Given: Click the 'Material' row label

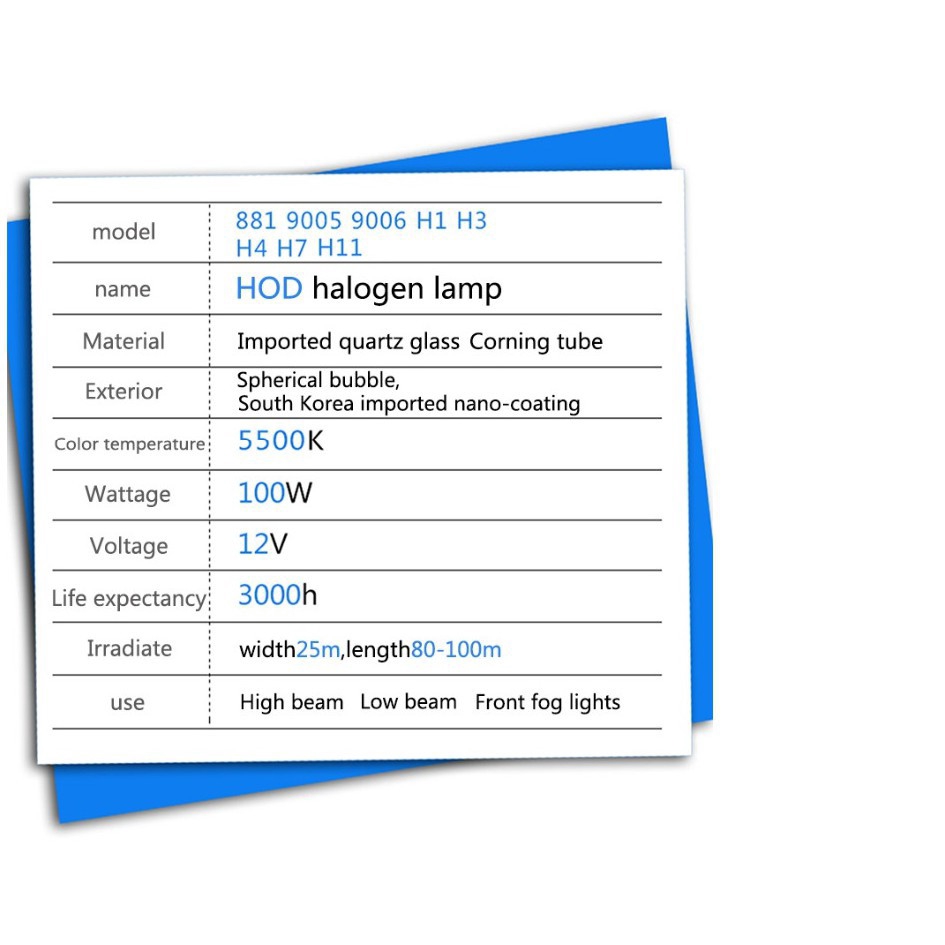Looking at the screenshot, I should click(124, 342).
